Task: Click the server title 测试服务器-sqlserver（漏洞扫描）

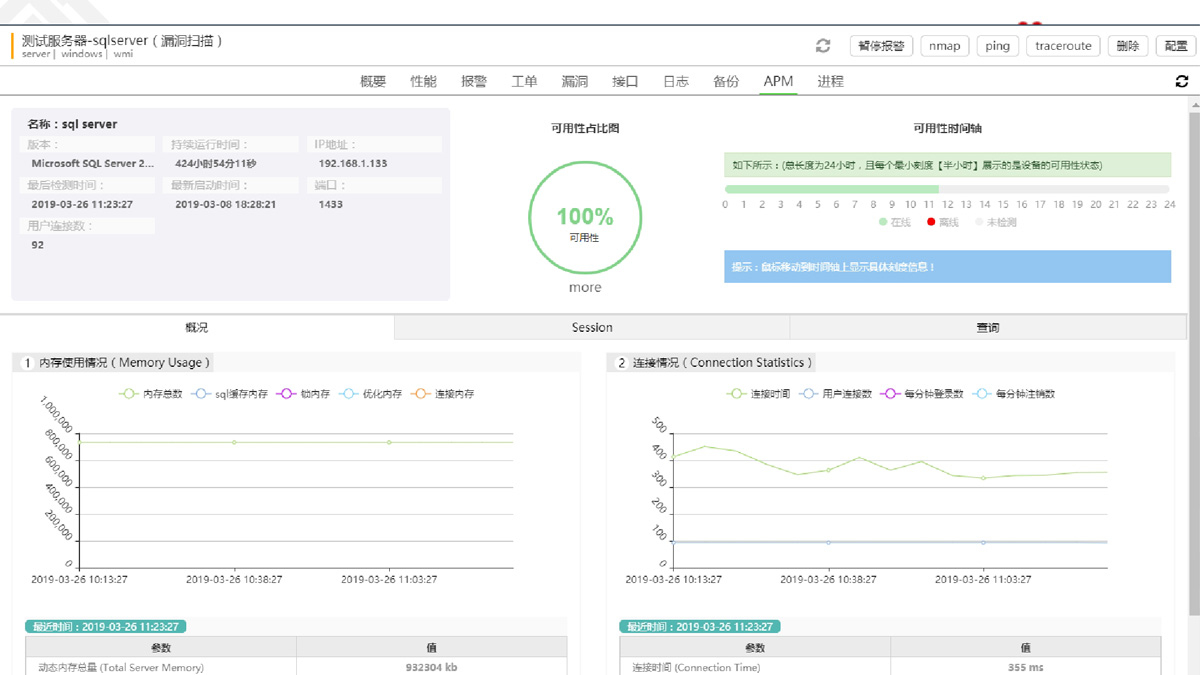Action: [x=122, y=41]
